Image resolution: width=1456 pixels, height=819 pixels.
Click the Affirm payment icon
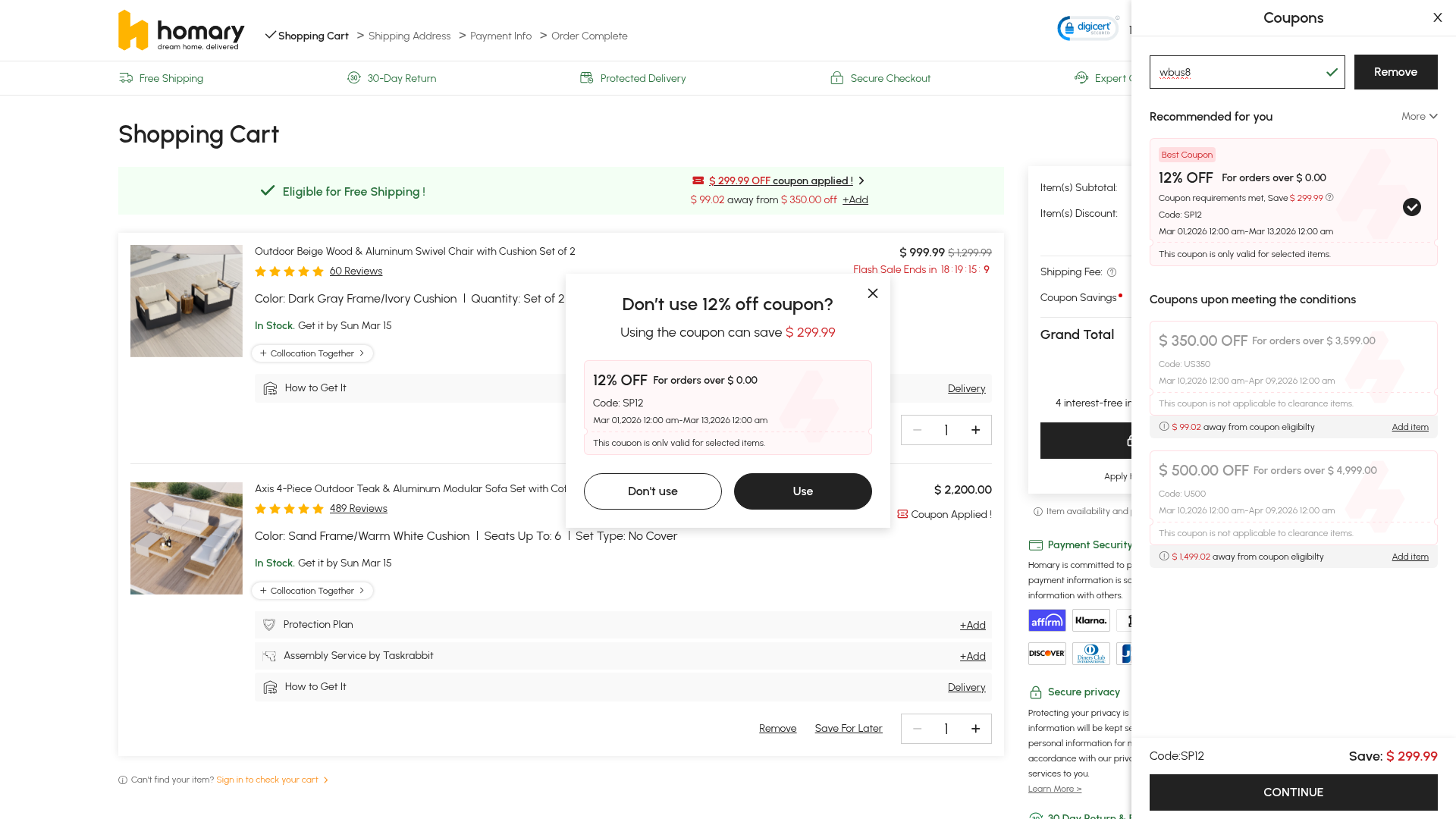pyautogui.click(x=1046, y=620)
